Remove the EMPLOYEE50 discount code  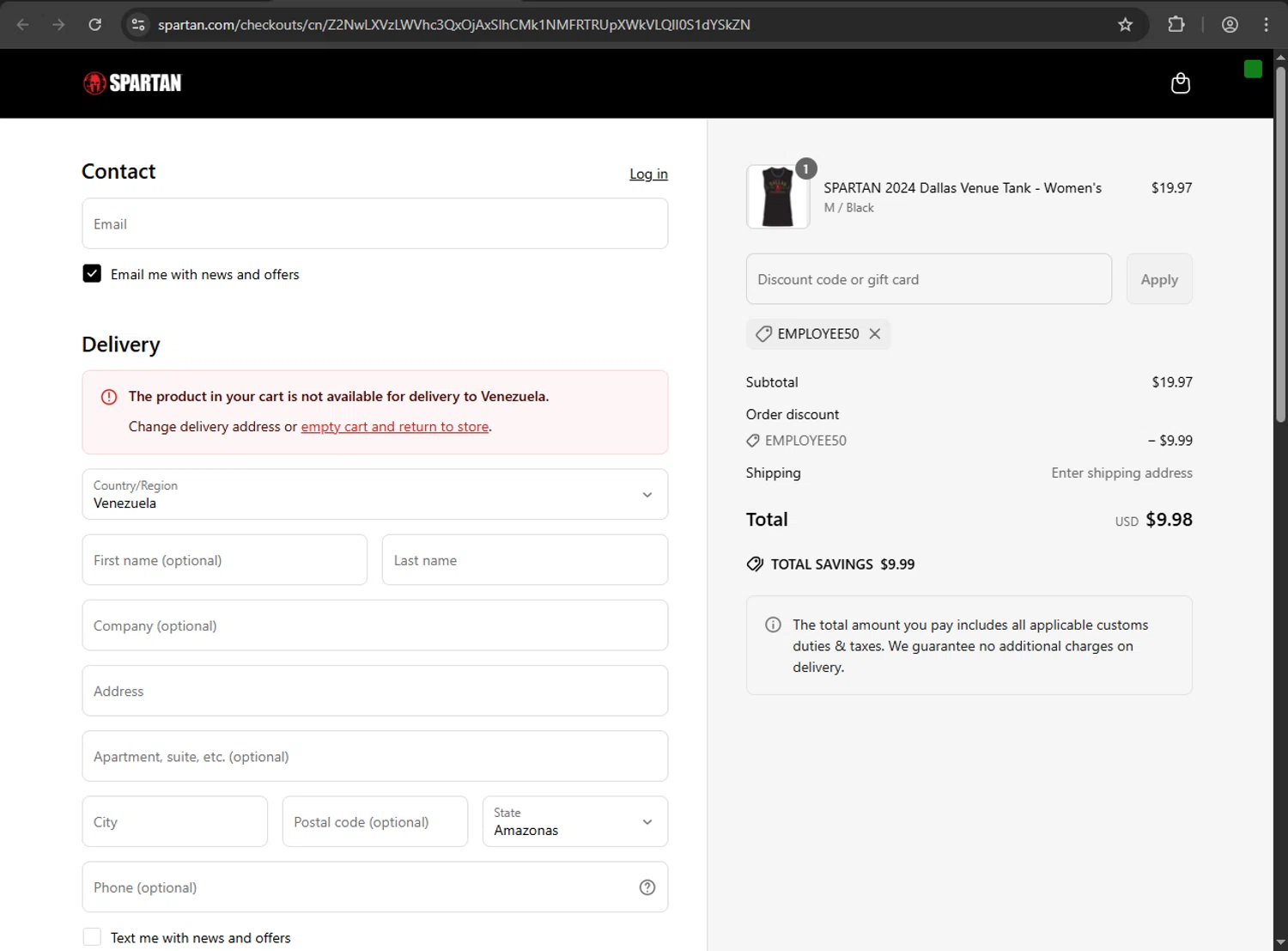(x=875, y=334)
